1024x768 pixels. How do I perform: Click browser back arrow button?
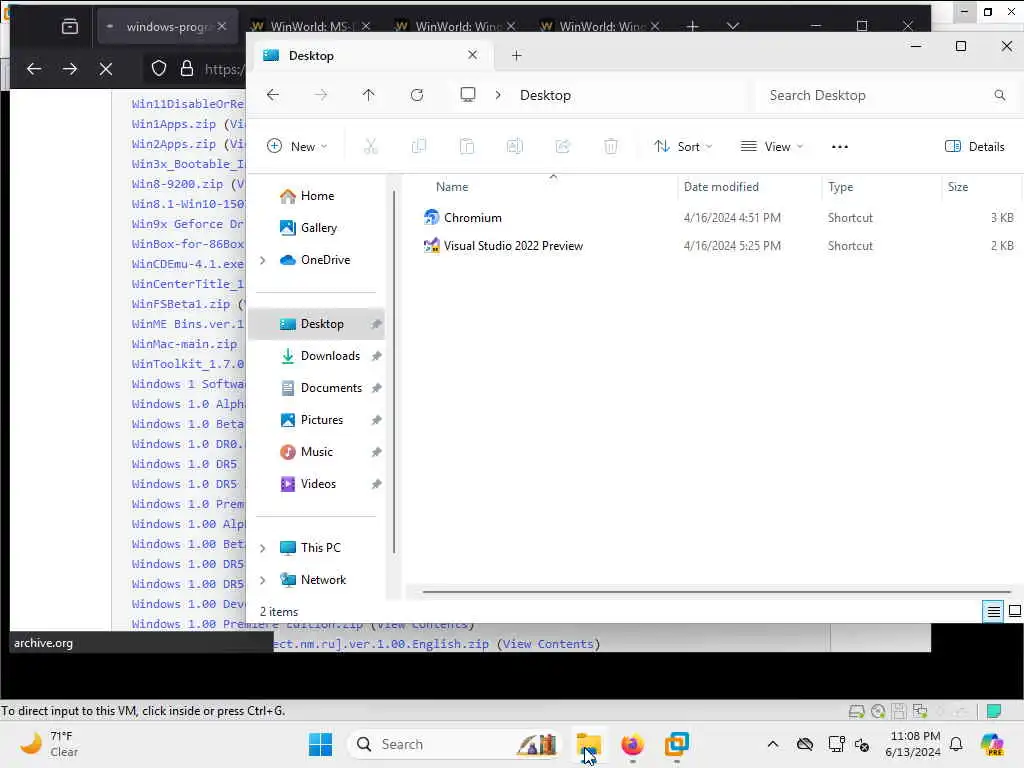34,69
